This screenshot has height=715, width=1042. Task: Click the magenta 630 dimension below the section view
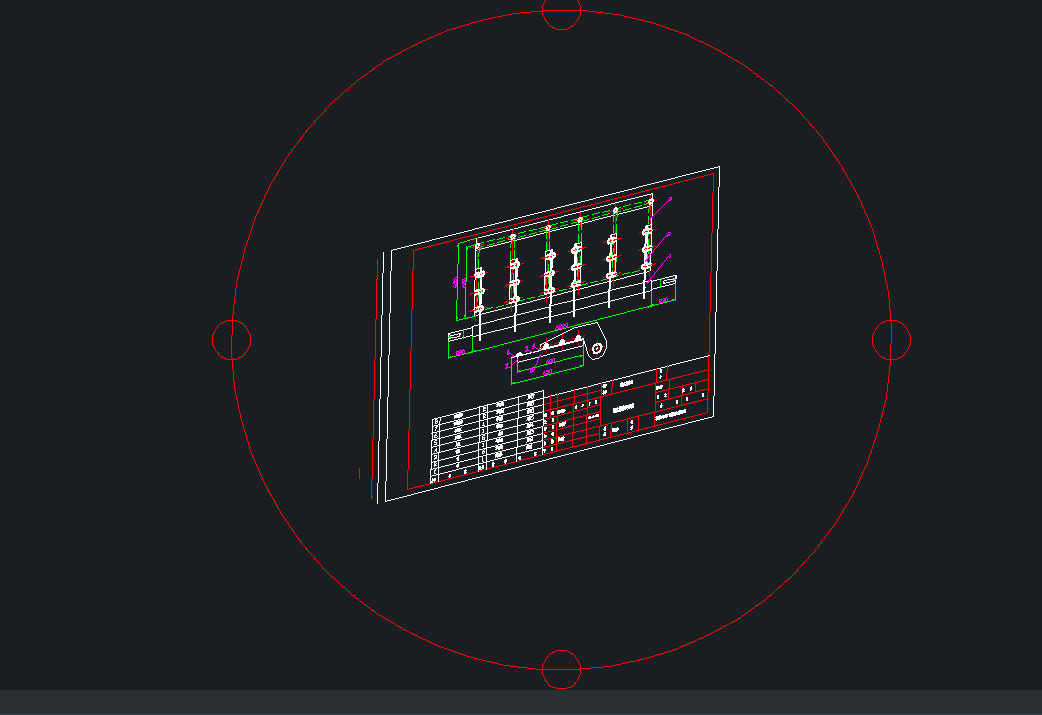pos(546,370)
